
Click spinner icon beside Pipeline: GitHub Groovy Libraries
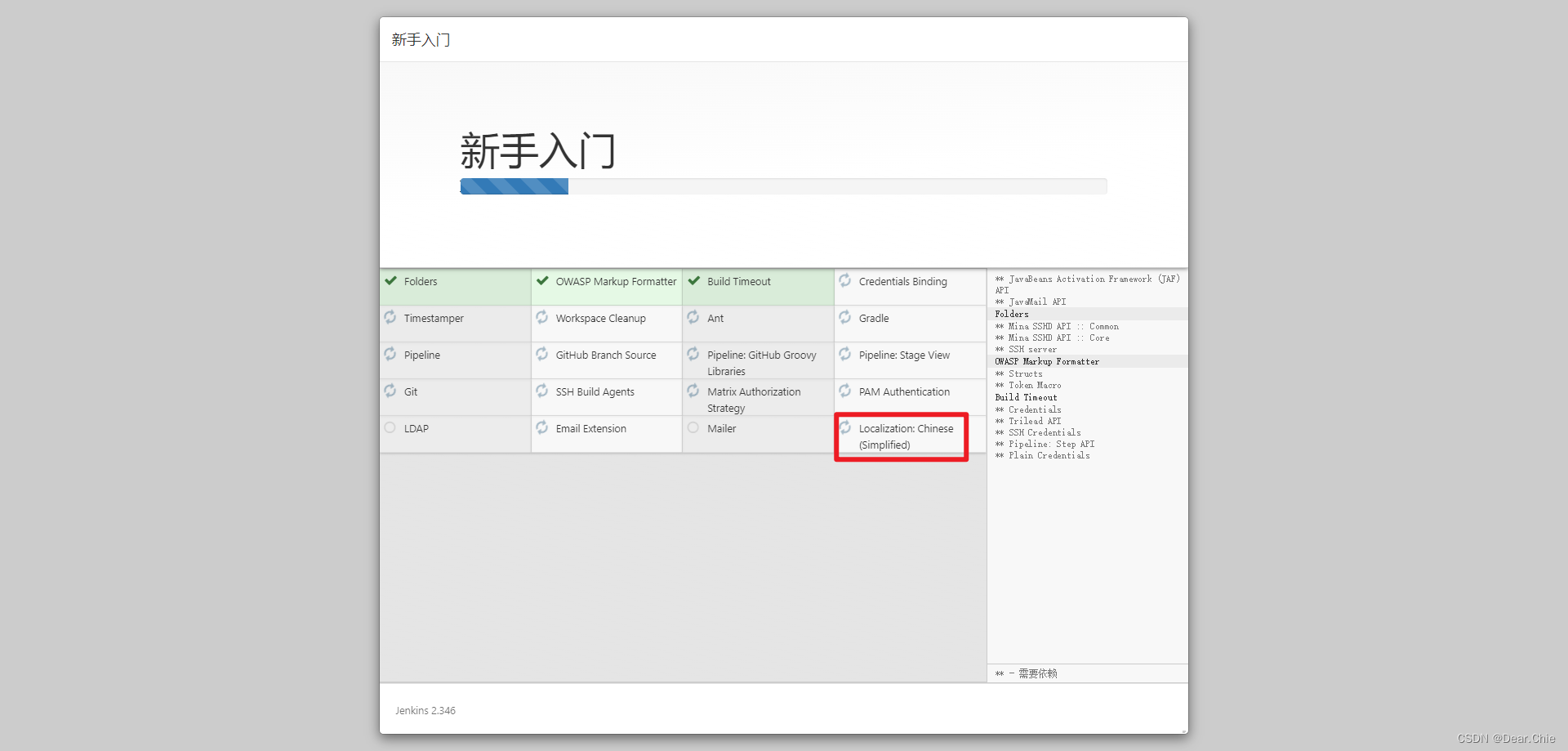(693, 354)
